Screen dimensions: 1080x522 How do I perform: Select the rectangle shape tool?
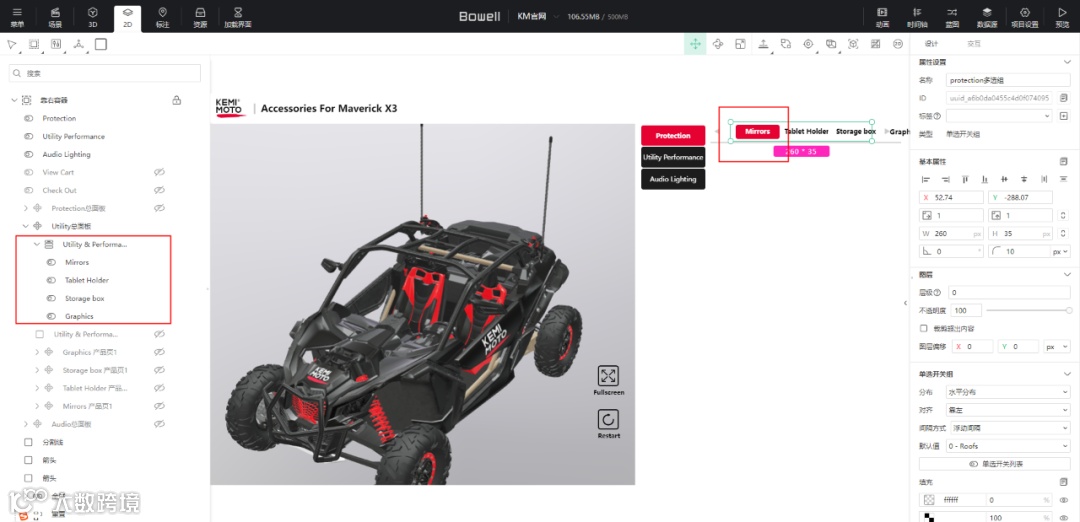click(x=101, y=44)
